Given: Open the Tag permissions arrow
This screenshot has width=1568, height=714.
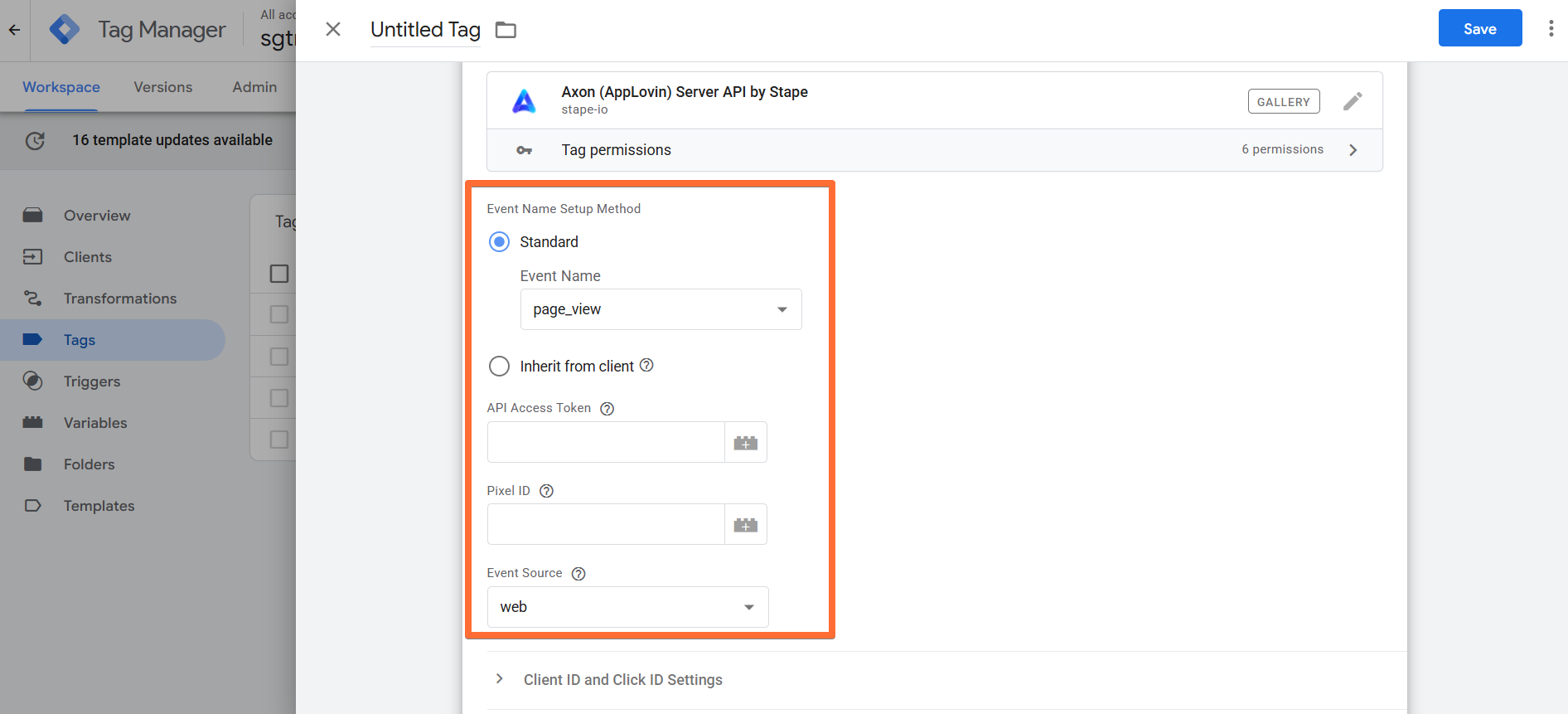Looking at the screenshot, I should point(1353,150).
